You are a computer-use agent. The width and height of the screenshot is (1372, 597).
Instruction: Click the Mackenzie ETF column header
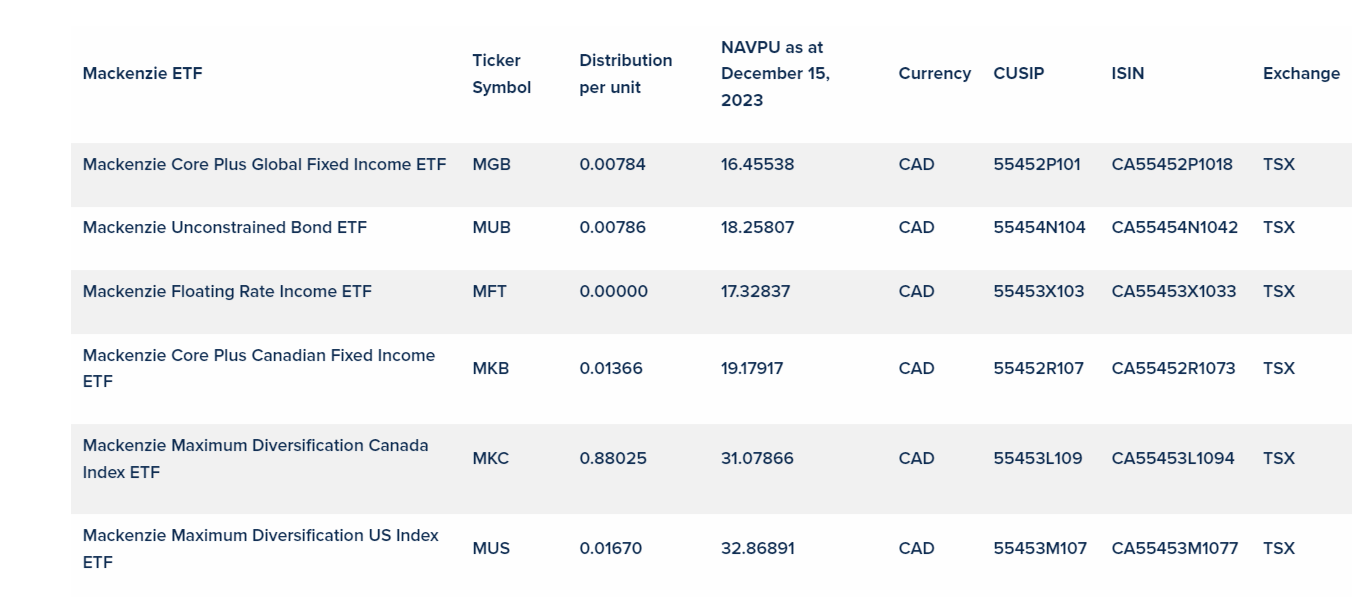(x=142, y=73)
